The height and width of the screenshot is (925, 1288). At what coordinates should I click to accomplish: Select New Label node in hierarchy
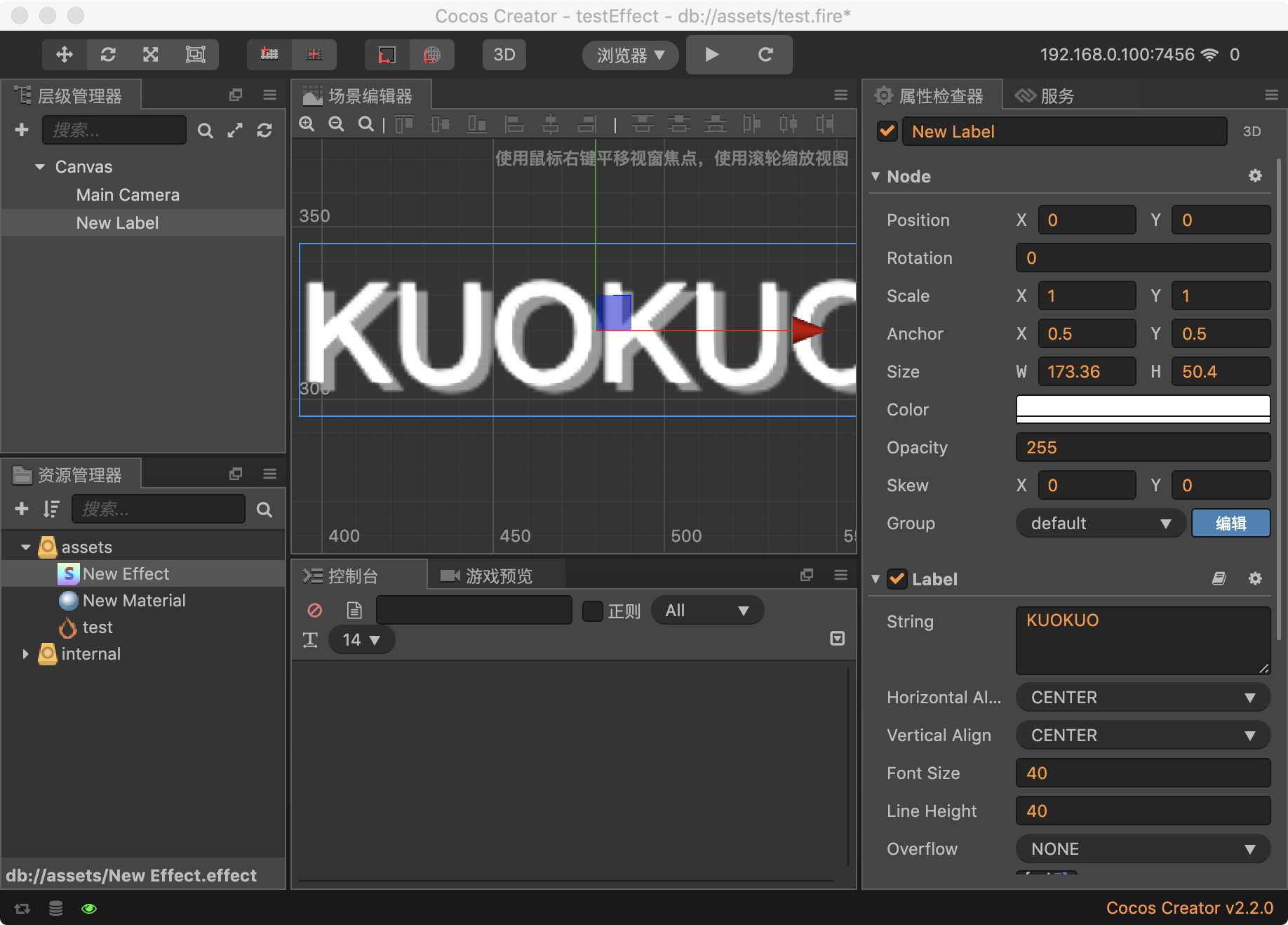(117, 223)
